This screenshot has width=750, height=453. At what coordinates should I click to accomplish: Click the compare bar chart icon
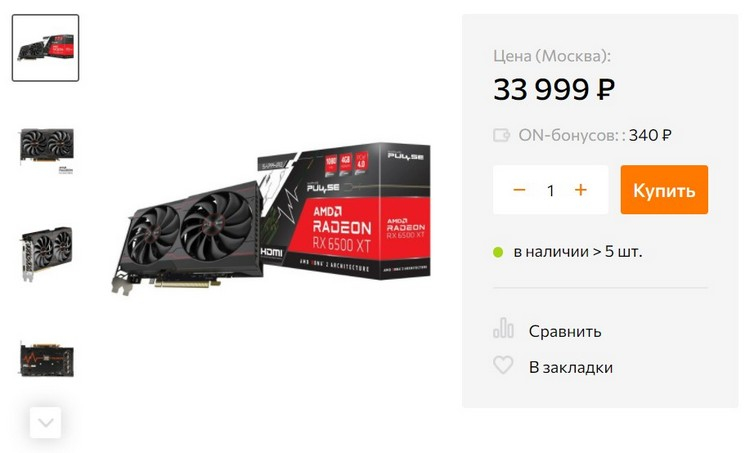pyautogui.click(x=503, y=328)
